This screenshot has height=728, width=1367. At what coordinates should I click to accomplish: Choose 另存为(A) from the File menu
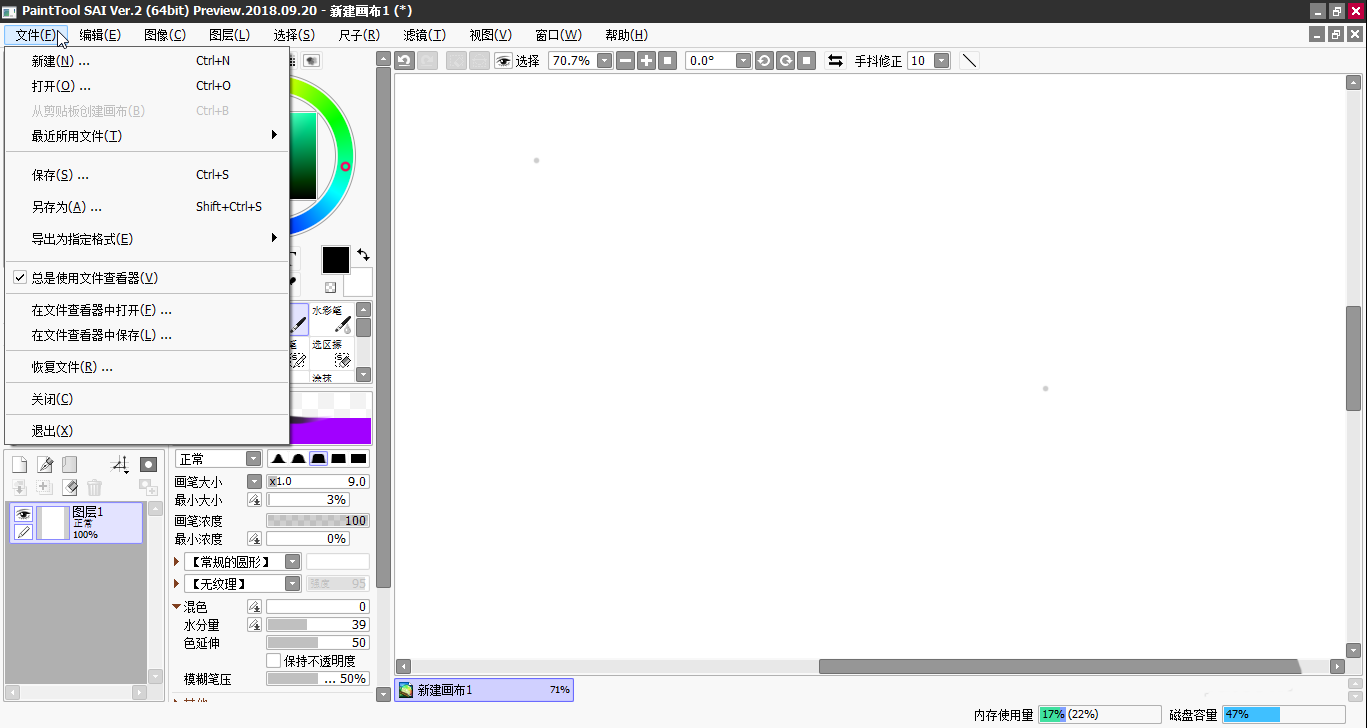[x=146, y=207]
